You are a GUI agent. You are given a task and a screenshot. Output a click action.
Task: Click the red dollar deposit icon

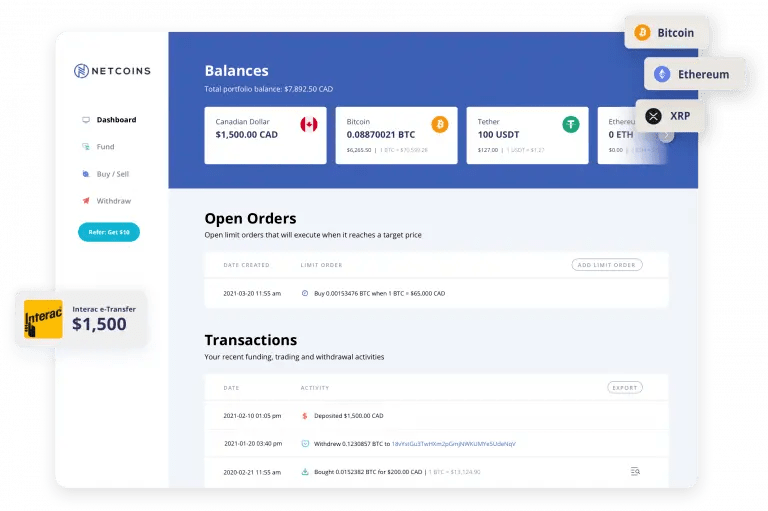305,416
